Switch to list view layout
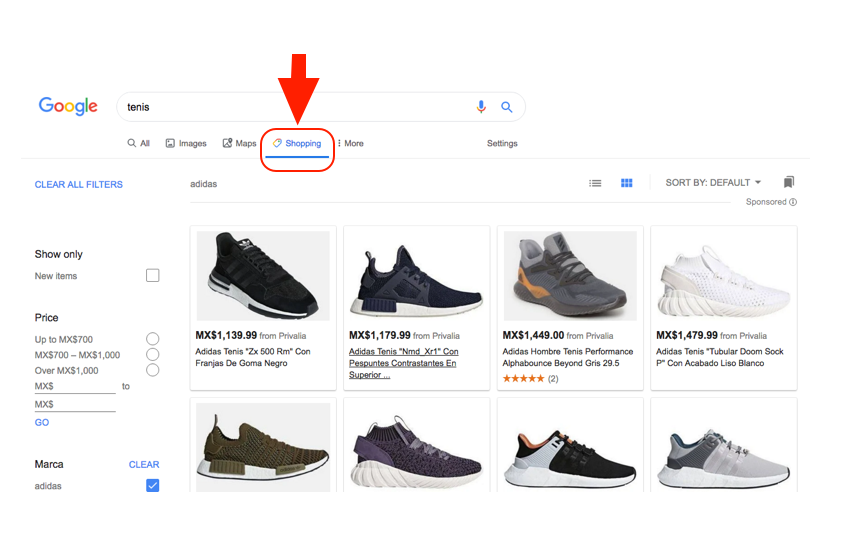Viewport: 848px width, 540px height. [595, 183]
